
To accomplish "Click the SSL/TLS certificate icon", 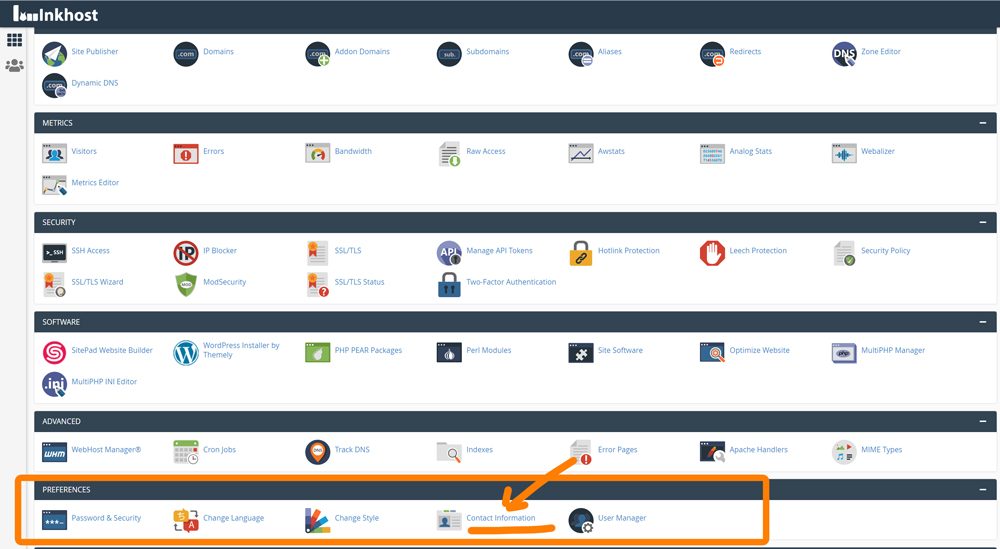I will point(318,253).
